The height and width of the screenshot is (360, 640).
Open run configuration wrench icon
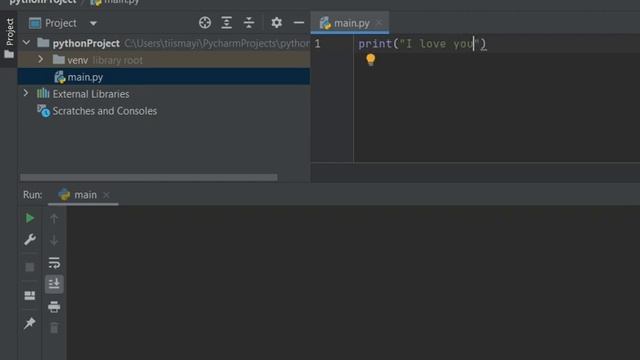pyautogui.click(x=30, y=240)
